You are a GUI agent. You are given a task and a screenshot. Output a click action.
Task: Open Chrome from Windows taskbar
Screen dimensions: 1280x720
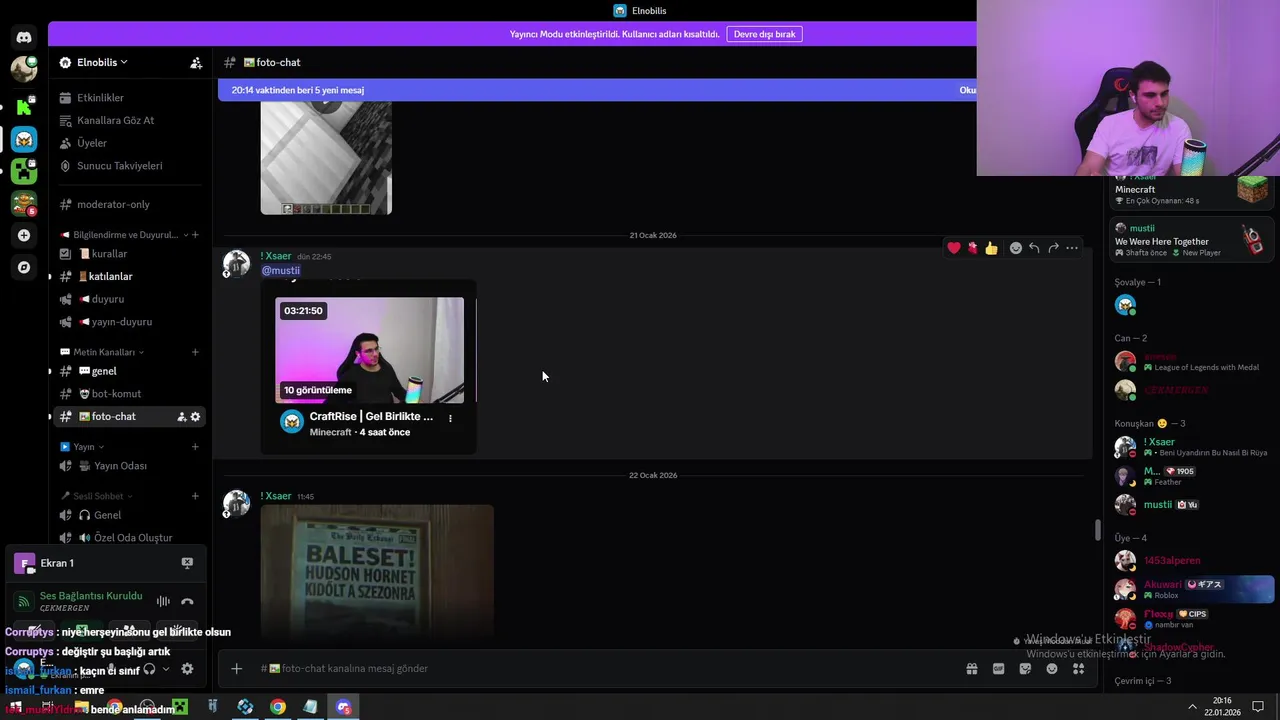[x=278, y=707]
